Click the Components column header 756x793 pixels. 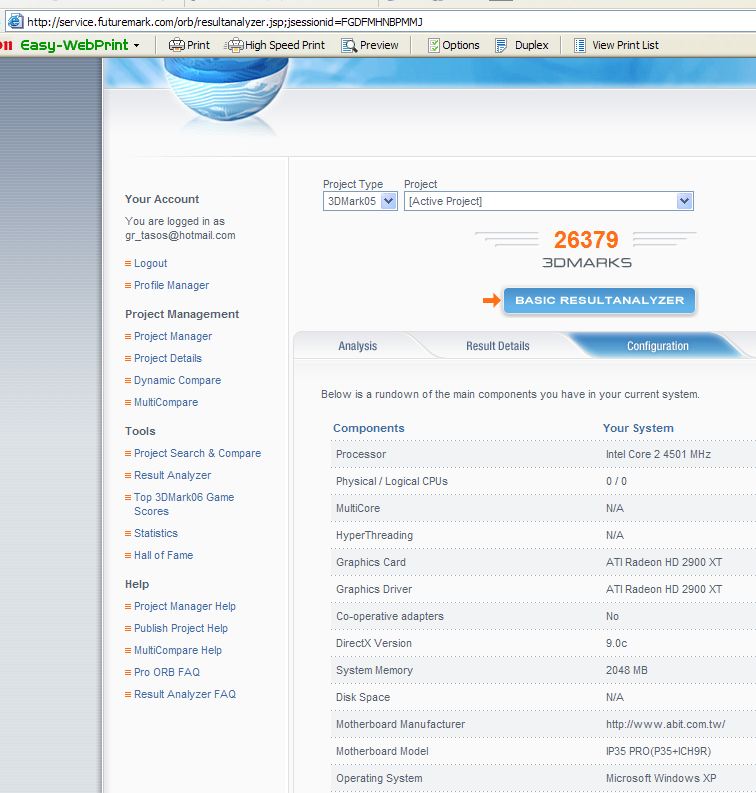click(369, 428)
